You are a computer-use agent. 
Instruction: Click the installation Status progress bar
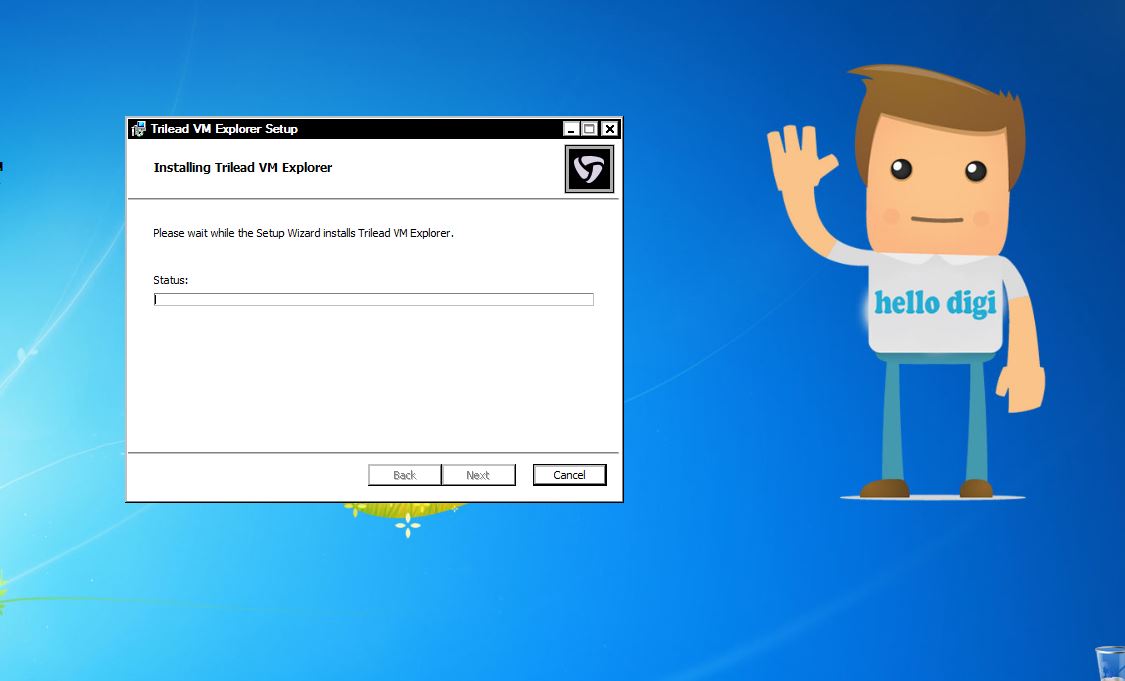point(374,299)
